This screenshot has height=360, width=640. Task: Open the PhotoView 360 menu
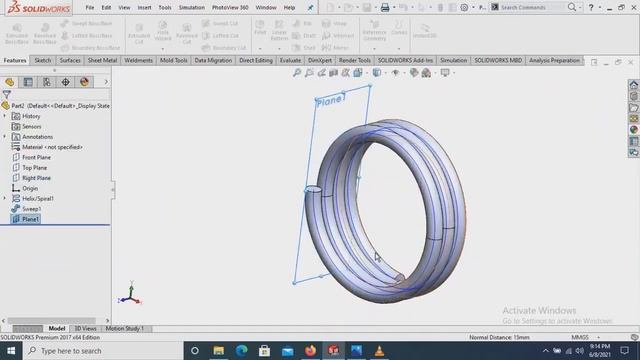coord(230,7)
